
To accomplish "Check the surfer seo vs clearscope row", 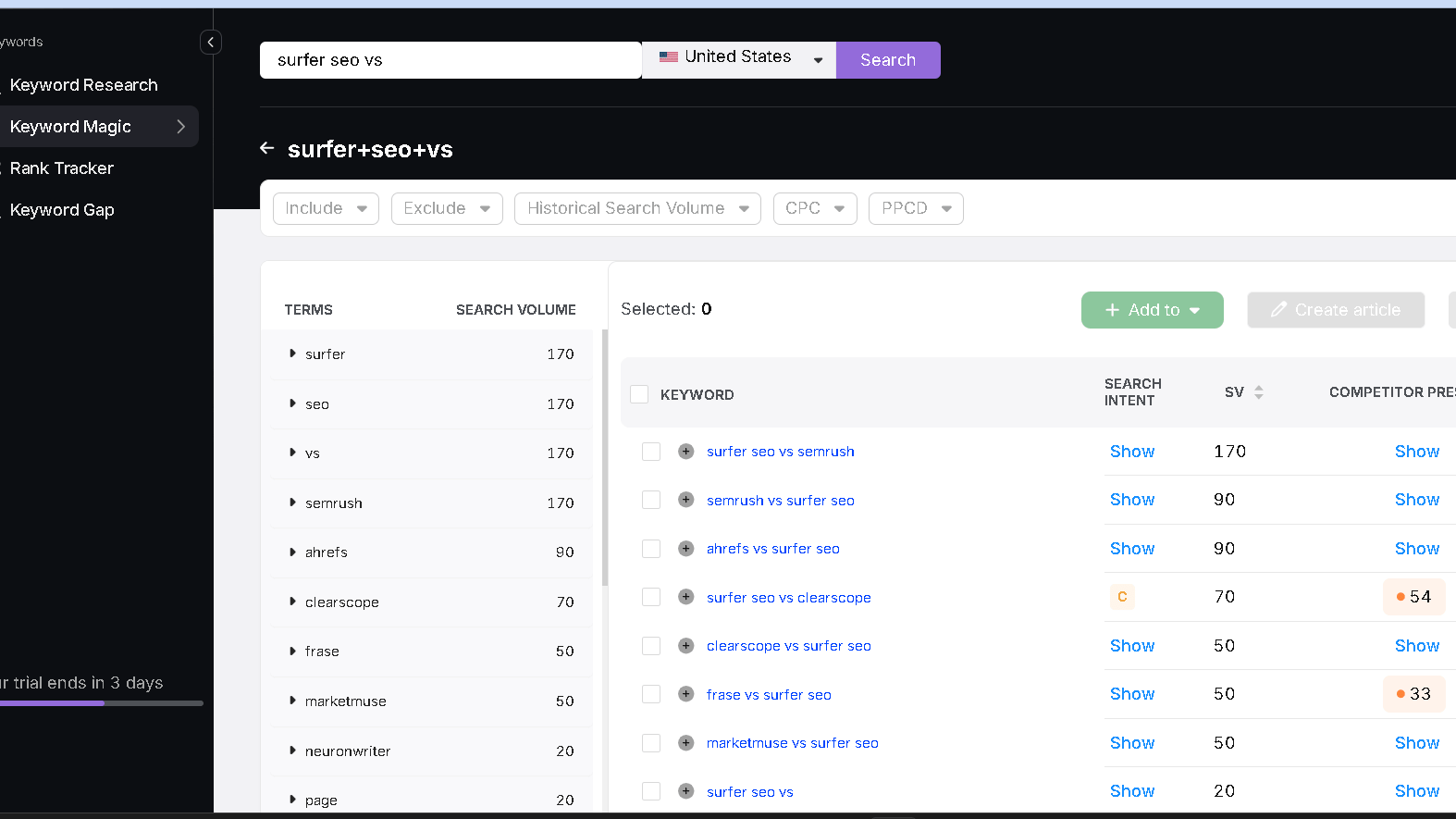I will coord(651,597).
